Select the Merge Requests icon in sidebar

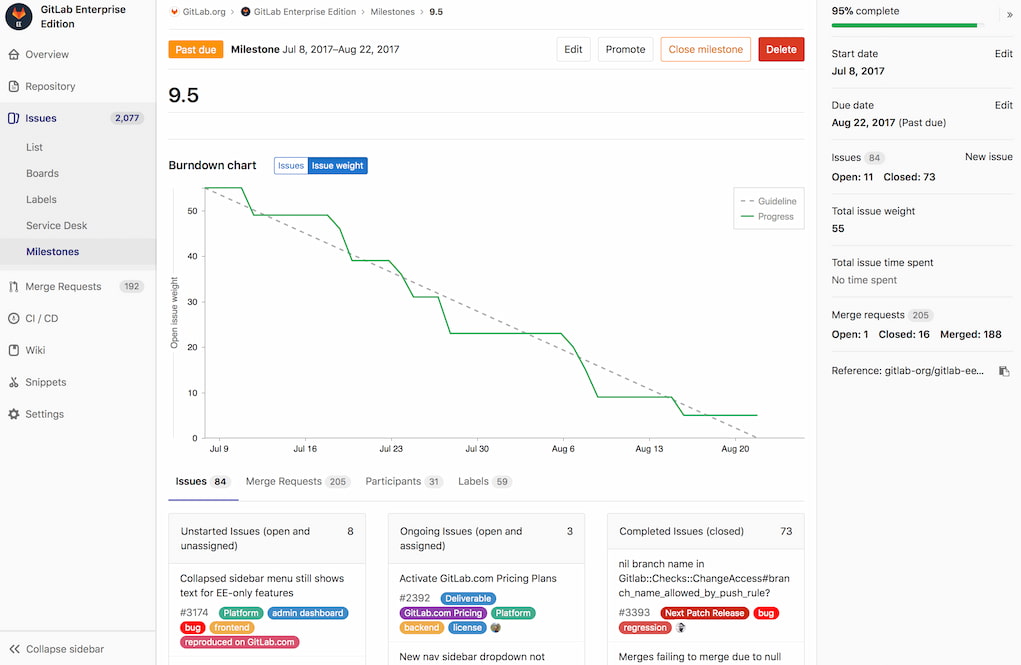[x=15, y=286]
